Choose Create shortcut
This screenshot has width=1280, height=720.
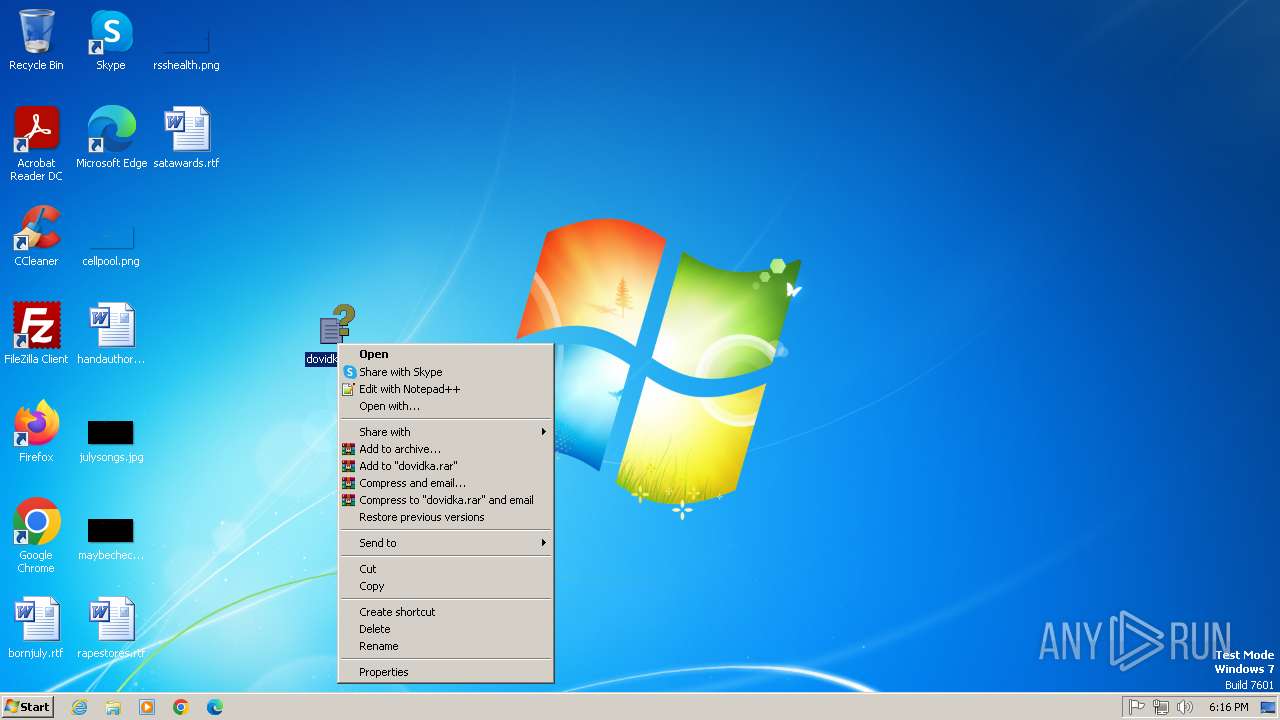(446, 612)
